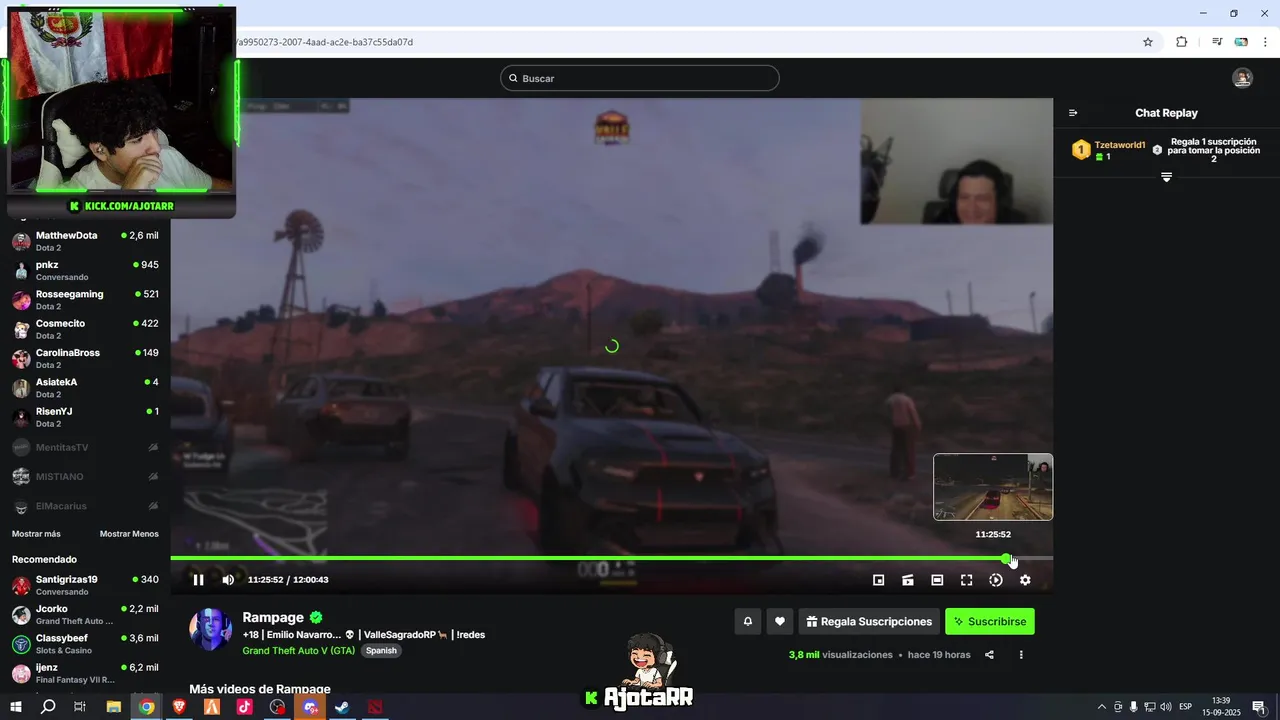Switch to Chrome on taskbar
Viewport: 1280px width, 720px height.
pyautogui.click(x=146, y=707)
